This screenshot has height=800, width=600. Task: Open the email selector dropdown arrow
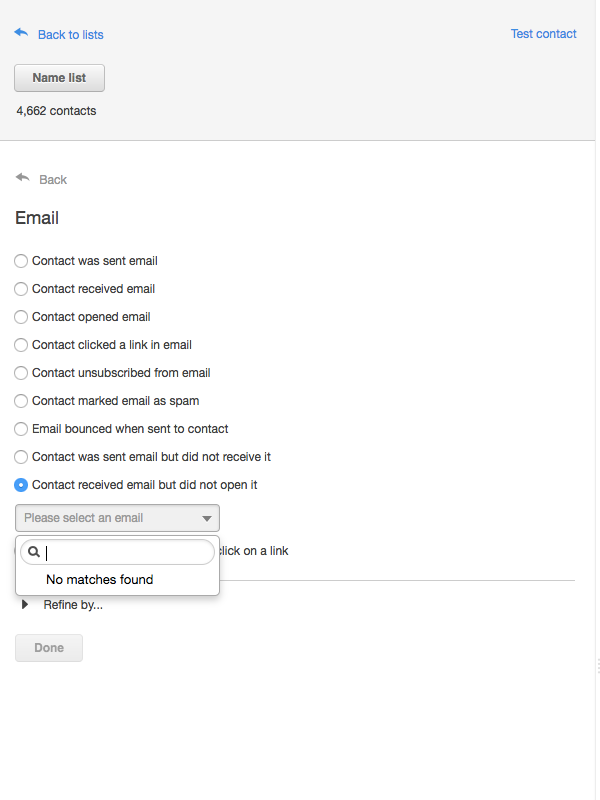(x=207, y=518)
